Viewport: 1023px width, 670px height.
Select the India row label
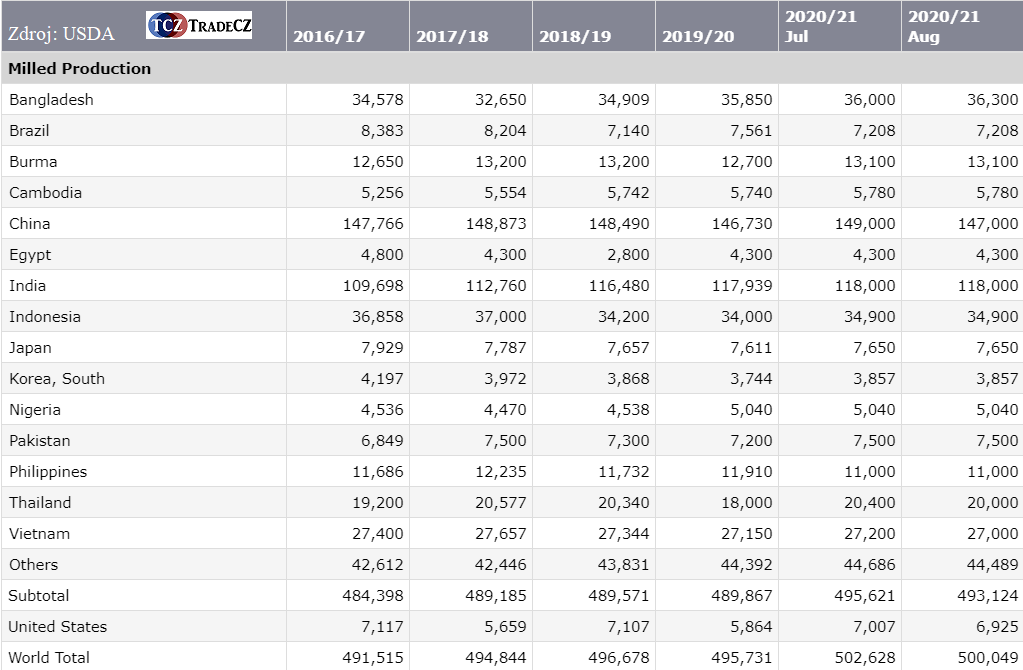coord(28,286)
